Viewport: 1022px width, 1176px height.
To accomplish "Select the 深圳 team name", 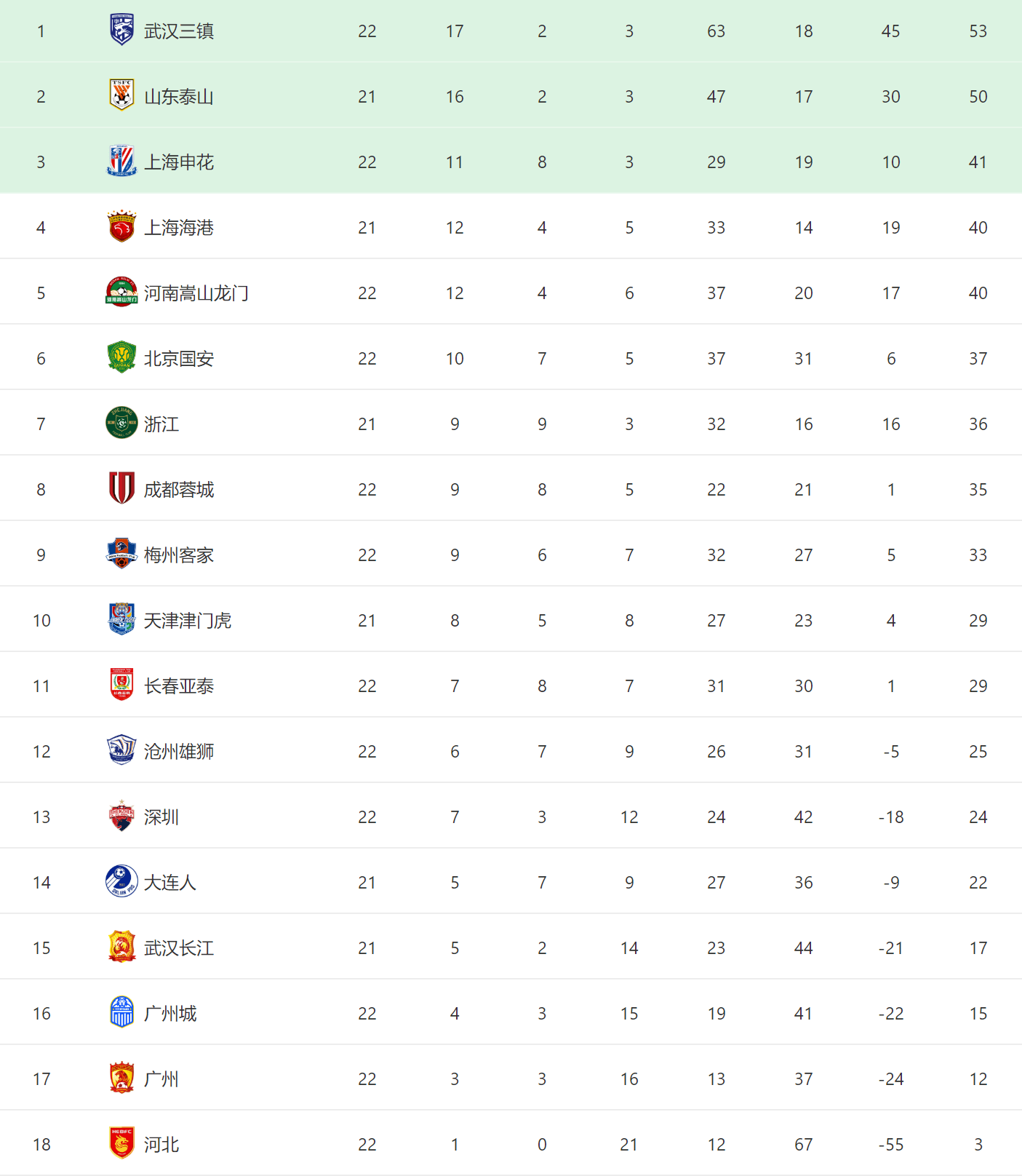I will click(161, 817).
